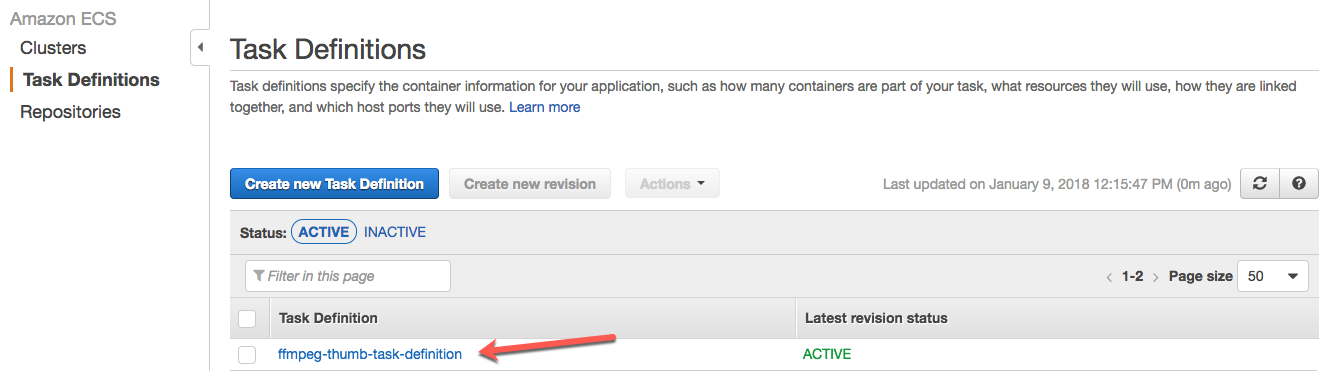
Task: Open the ffmpeg-thumb-task-definition link
Action: [x=370, y=354]
